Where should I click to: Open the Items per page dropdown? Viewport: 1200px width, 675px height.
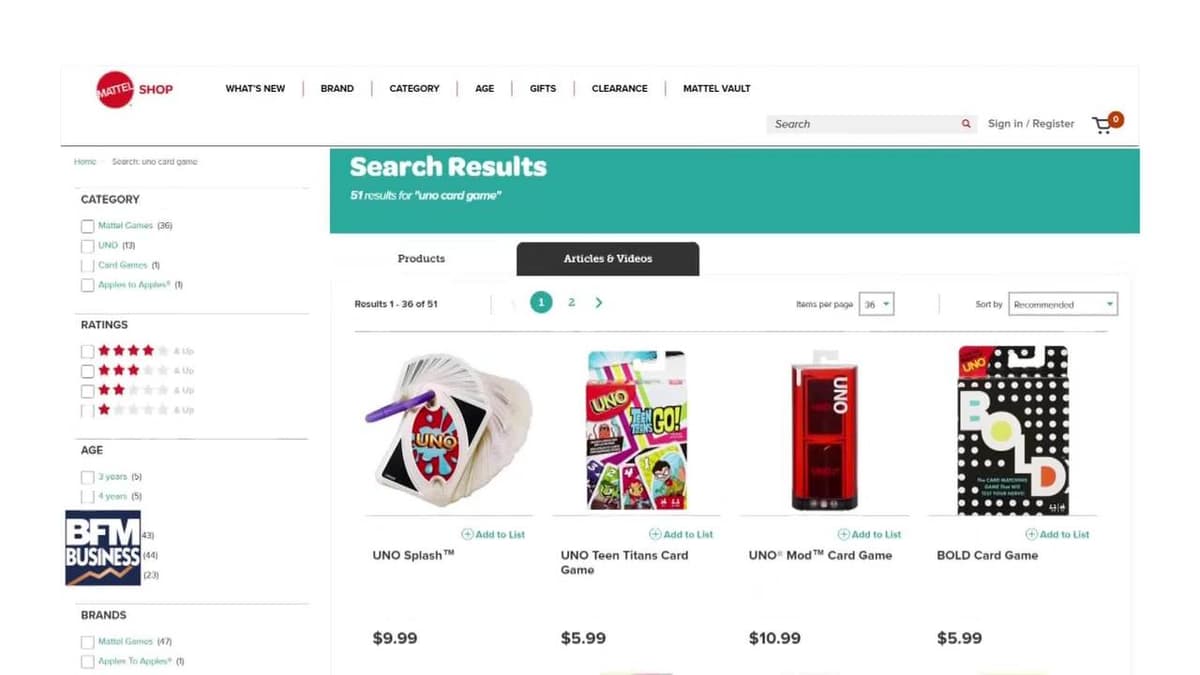pyautogui.click(x=877, y=304)
